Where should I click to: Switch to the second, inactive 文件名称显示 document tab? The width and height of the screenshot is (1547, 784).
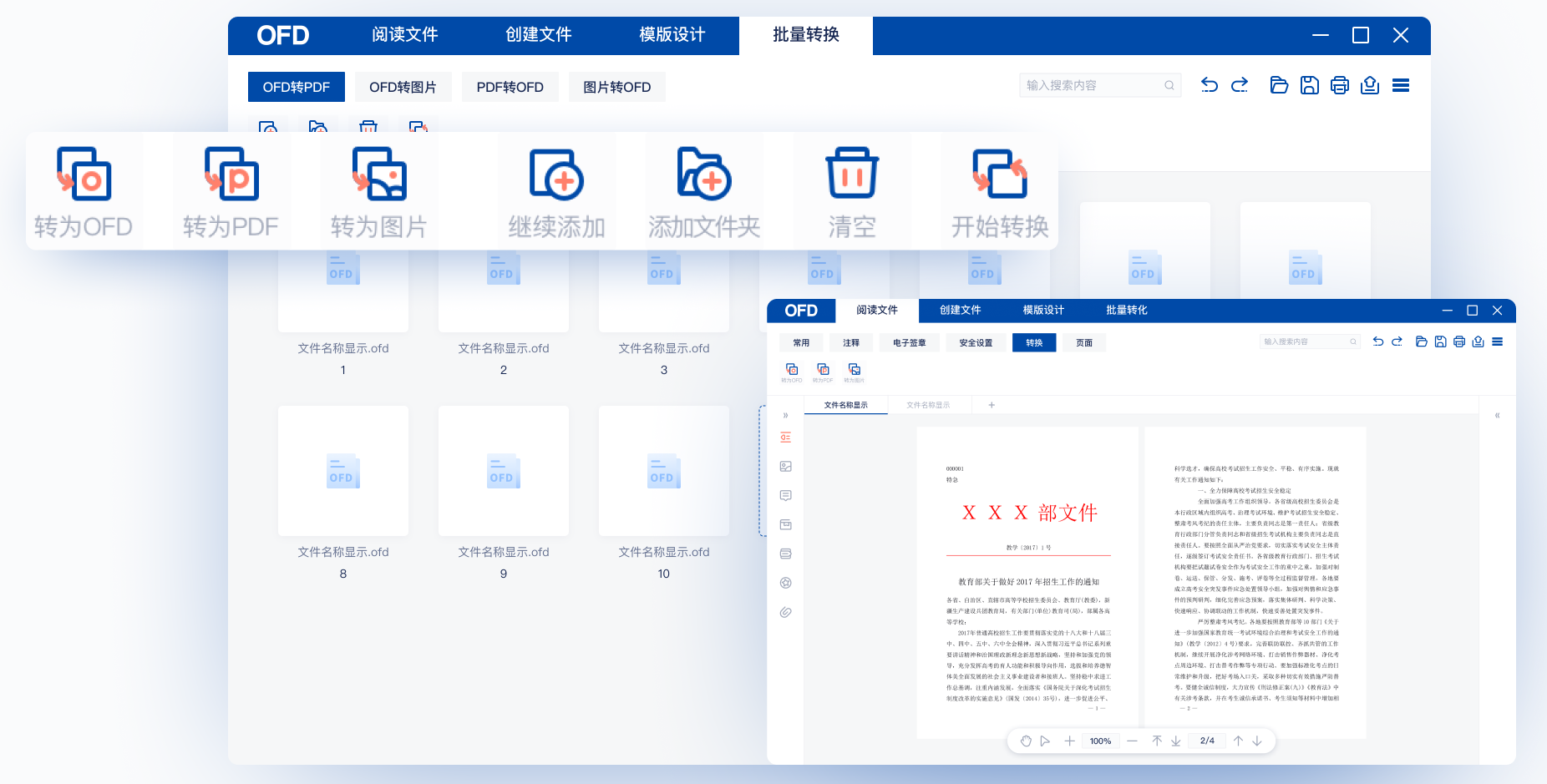point(929,405)
